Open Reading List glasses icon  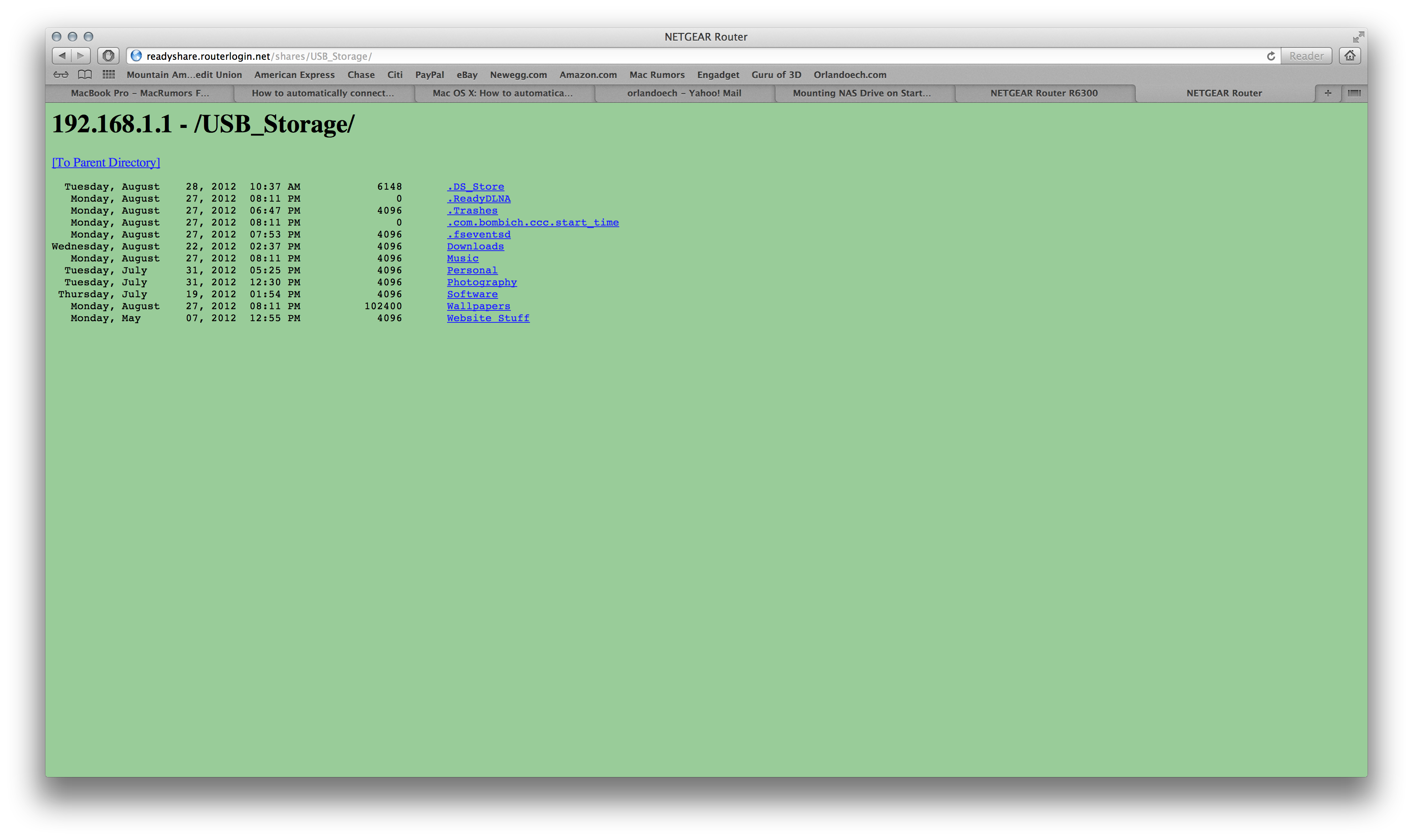(61, 75)
